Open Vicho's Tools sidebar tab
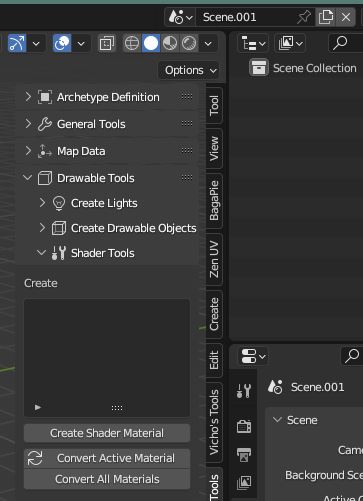363x501 pixels. [x=214, y=422]
